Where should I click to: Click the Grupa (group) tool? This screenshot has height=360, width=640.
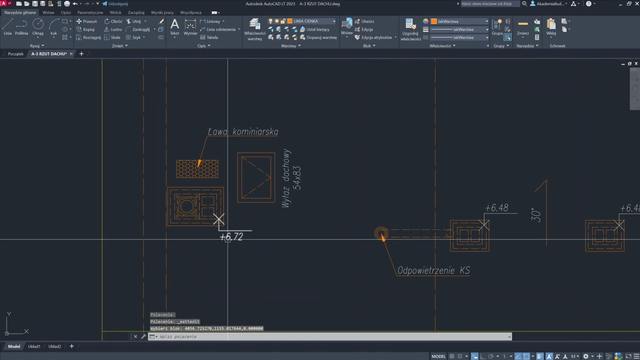[x=497, y=27]
